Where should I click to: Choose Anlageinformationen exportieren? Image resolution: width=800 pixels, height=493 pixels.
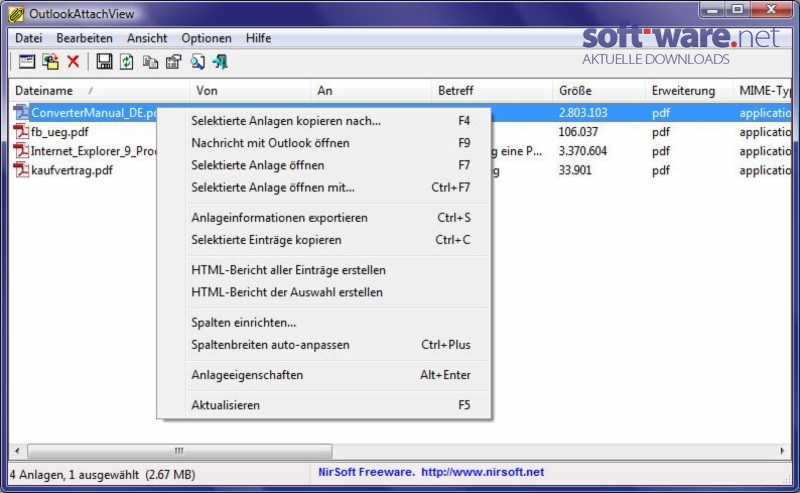324,217
